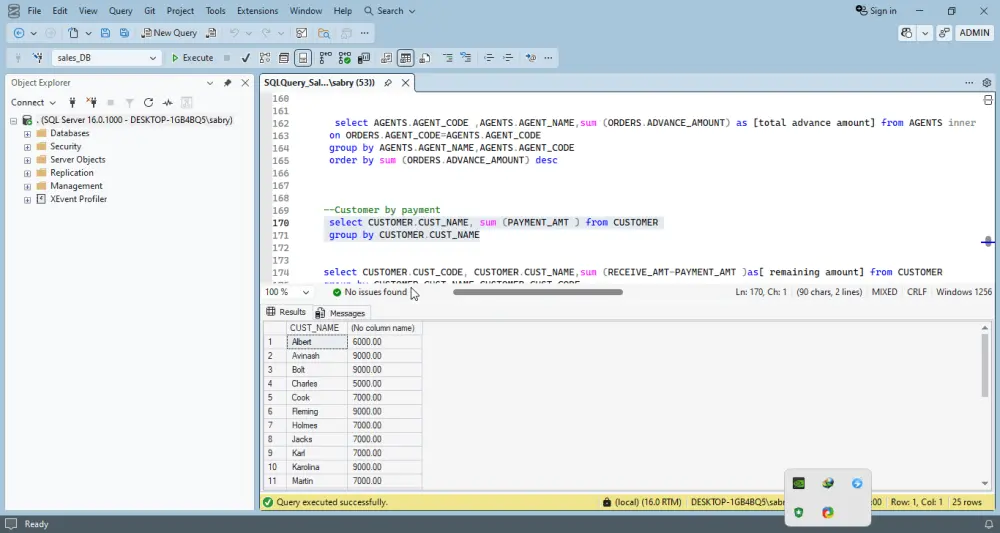Expand the Security folder
The image size is (1000, 533).
point(27,147)
